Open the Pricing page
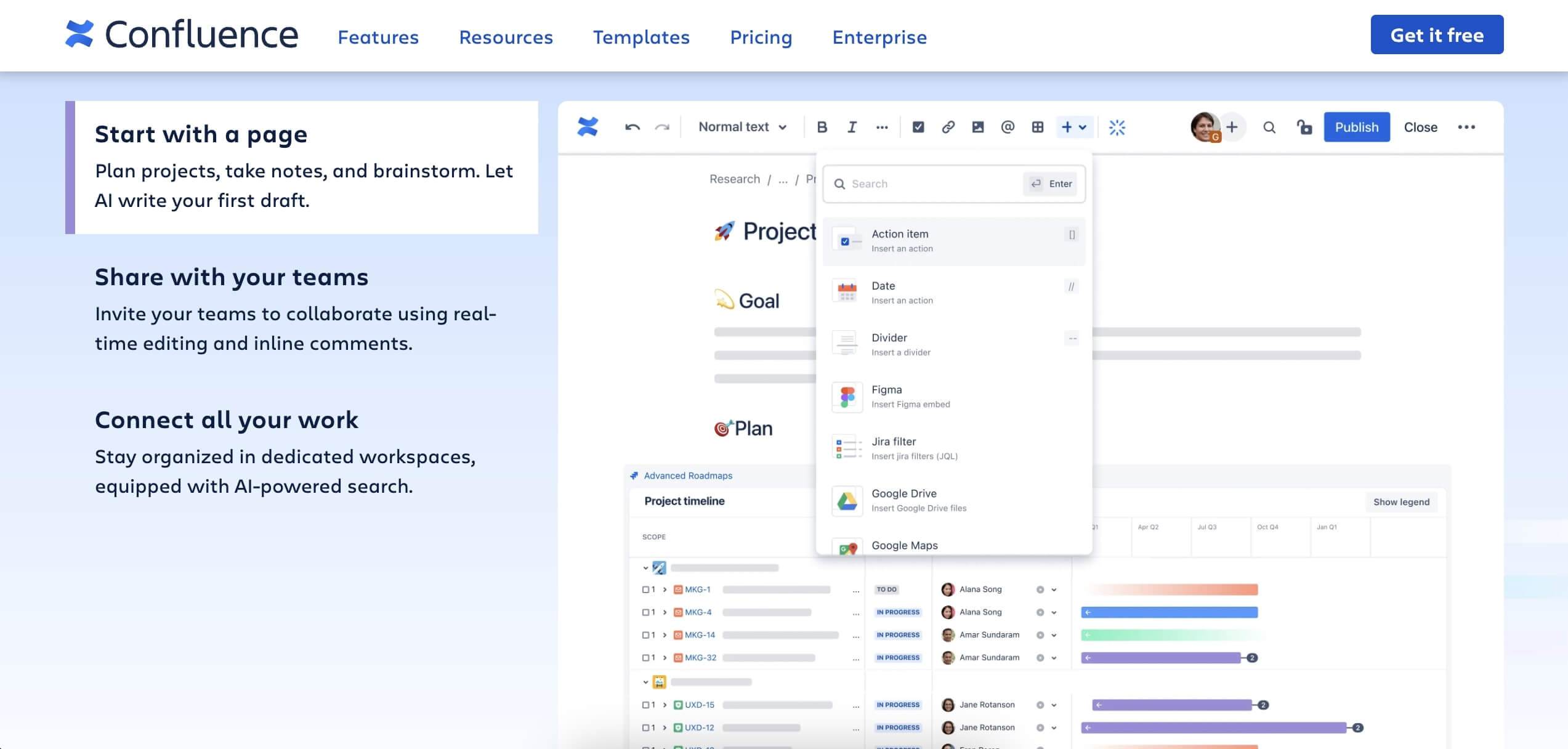This screenshot has height=749, width=1568. click(761, 37)
